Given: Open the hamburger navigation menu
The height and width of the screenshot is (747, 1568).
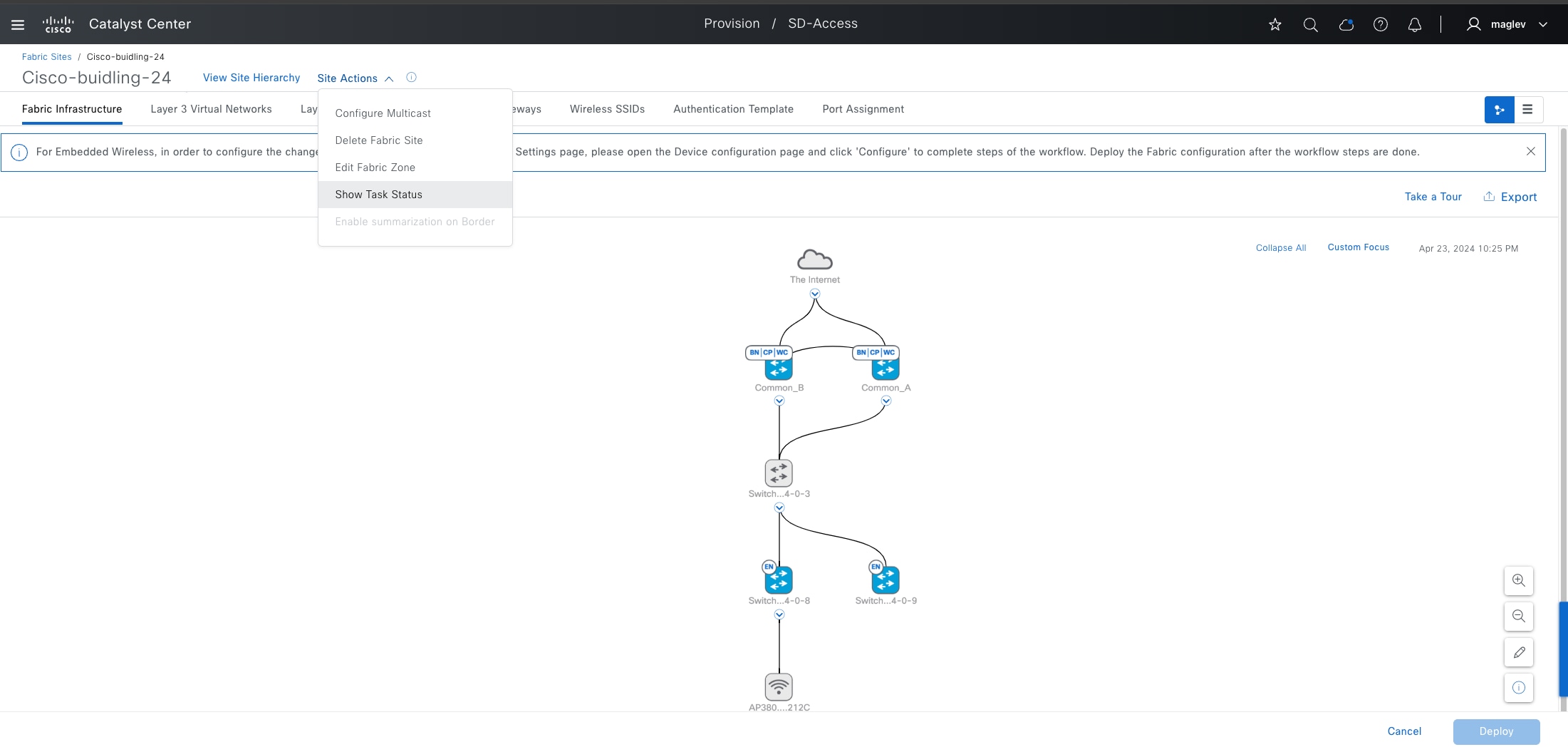Looking at the screenshot, I should [18, 24].
